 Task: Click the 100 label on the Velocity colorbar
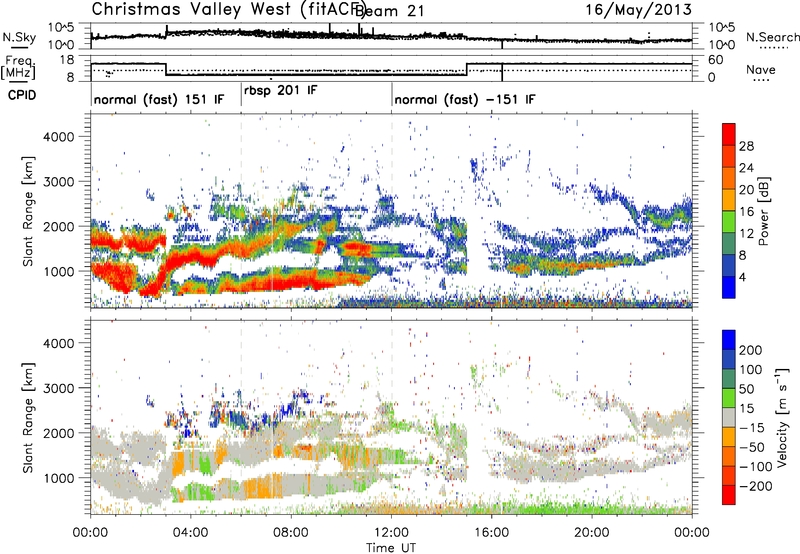751,370
